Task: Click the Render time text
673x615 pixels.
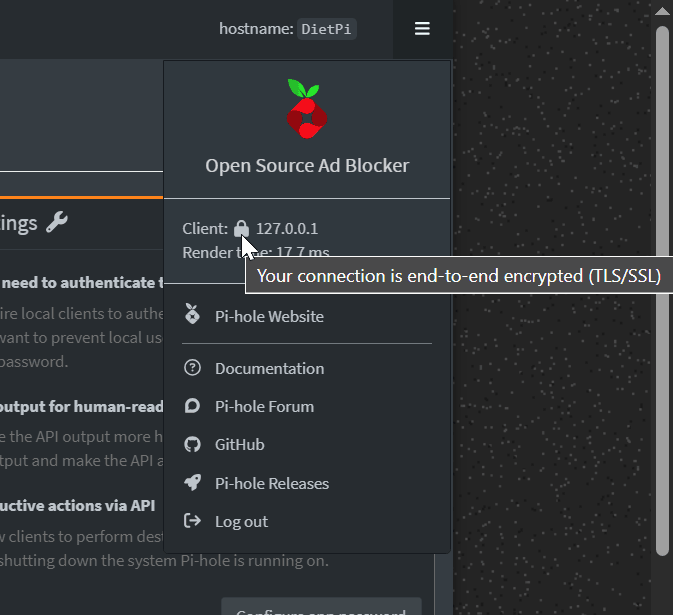Action: (x=256, y=252)
